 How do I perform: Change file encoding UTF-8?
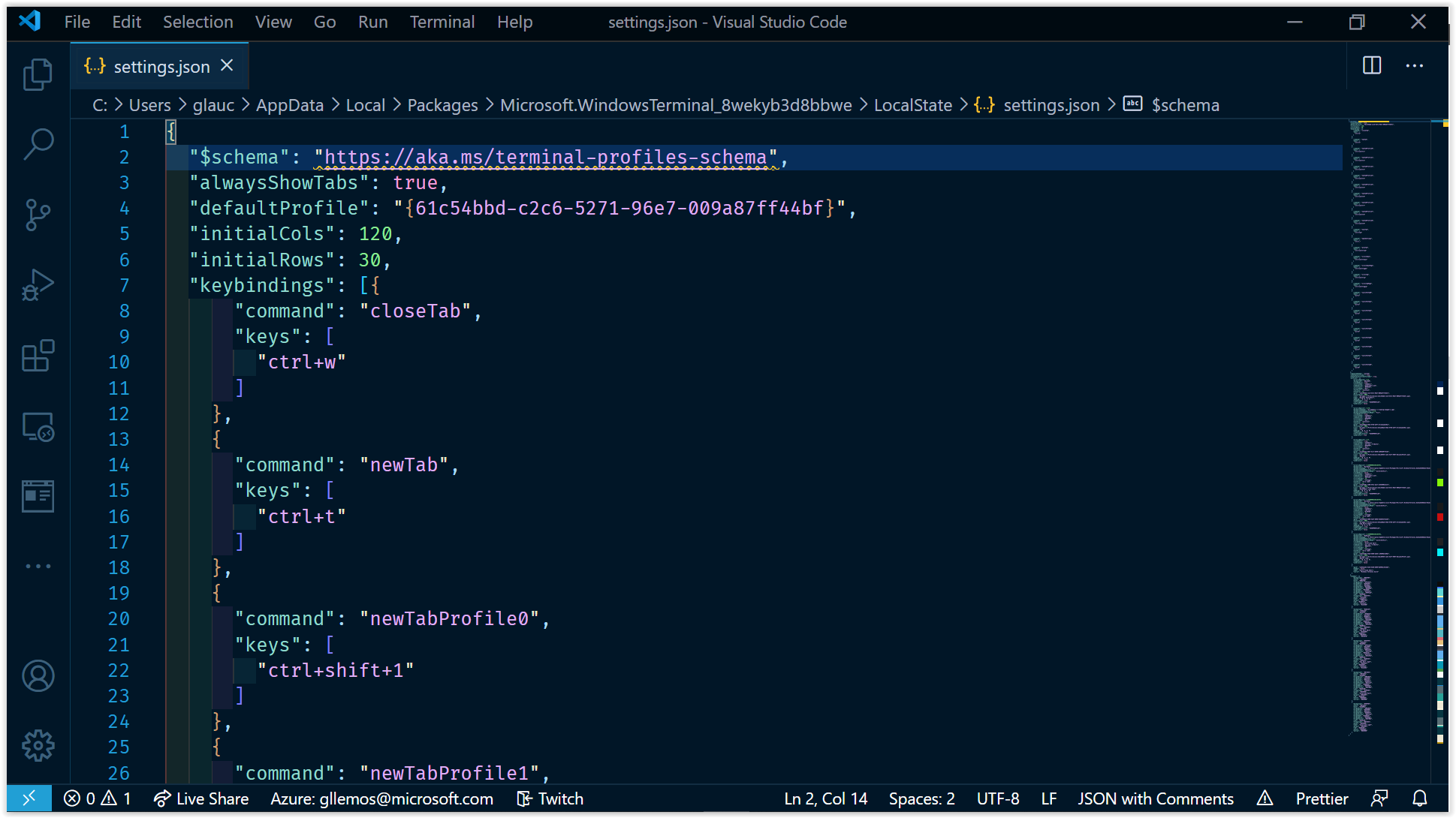coord(998,798)
